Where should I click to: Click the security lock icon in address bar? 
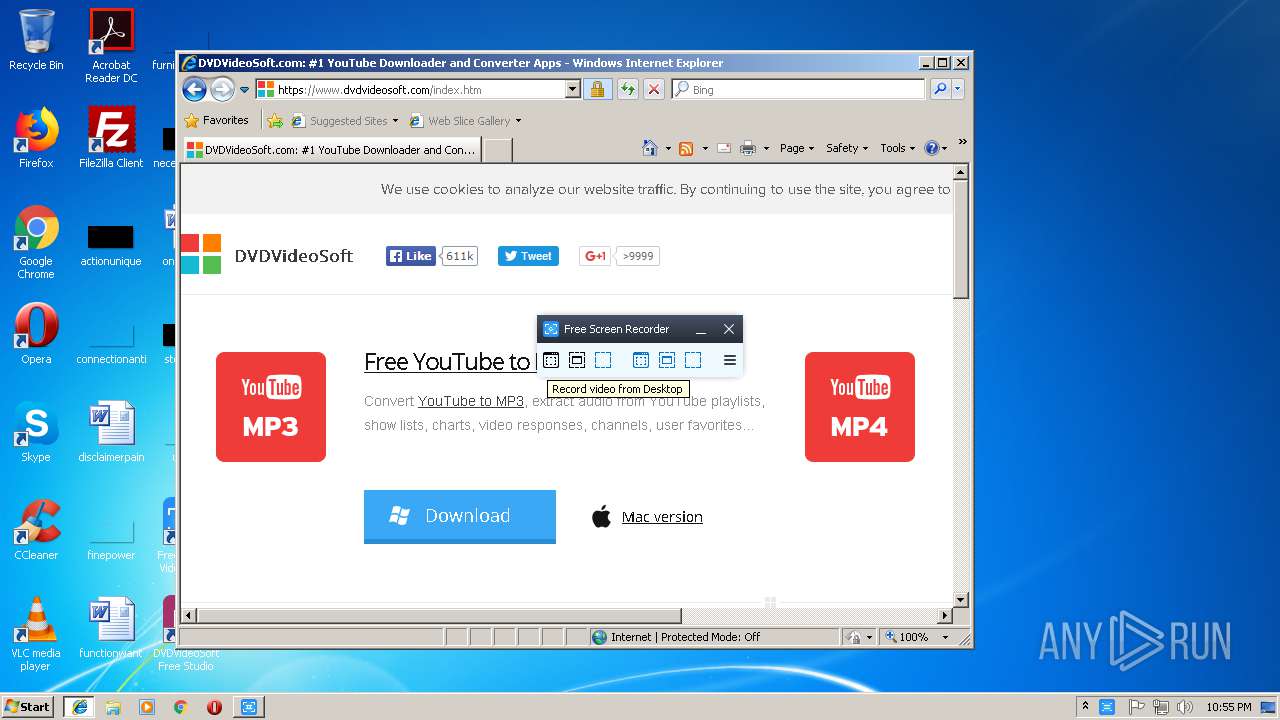[597, 89]
